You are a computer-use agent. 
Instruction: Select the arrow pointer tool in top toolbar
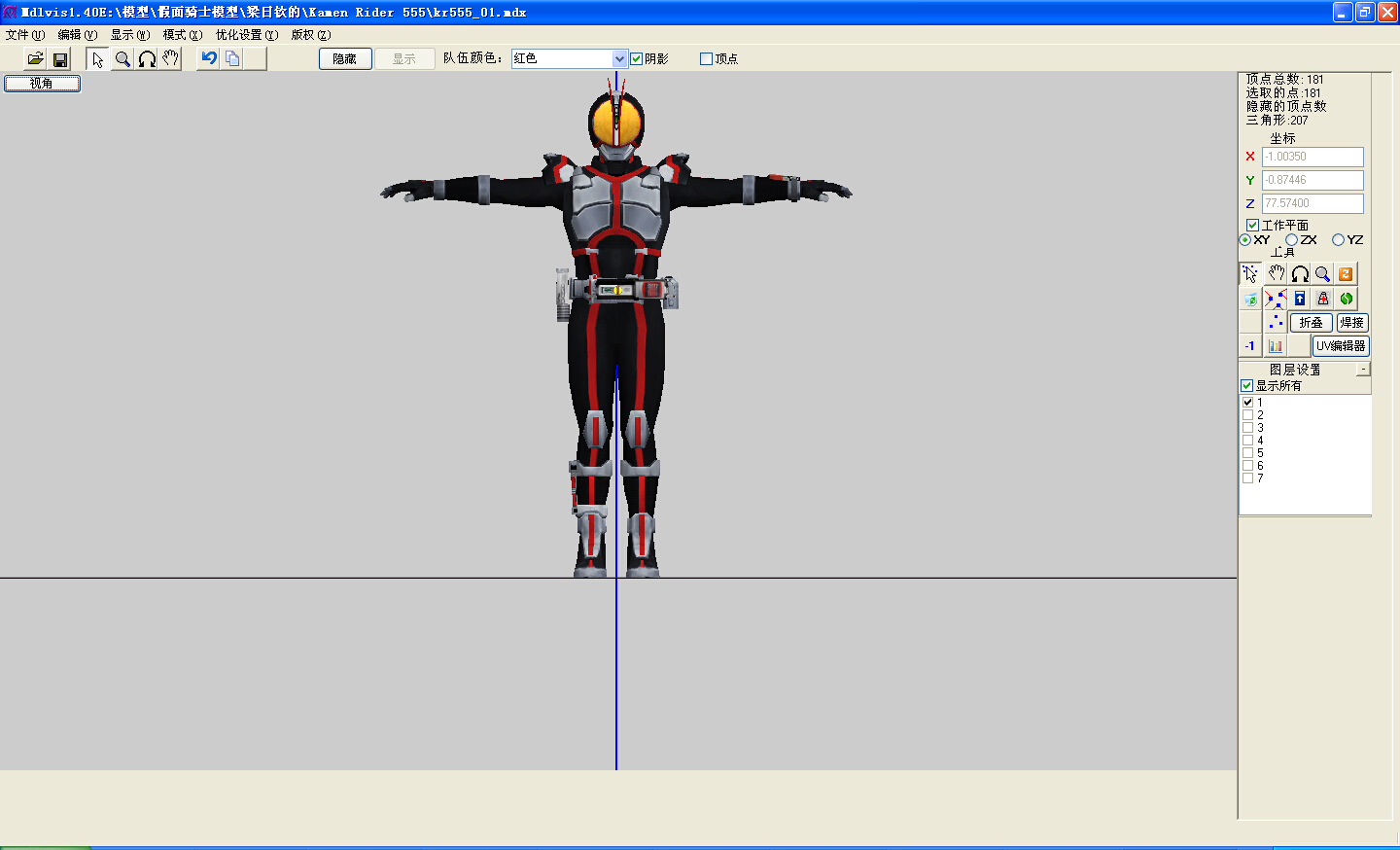pos(97,59)
